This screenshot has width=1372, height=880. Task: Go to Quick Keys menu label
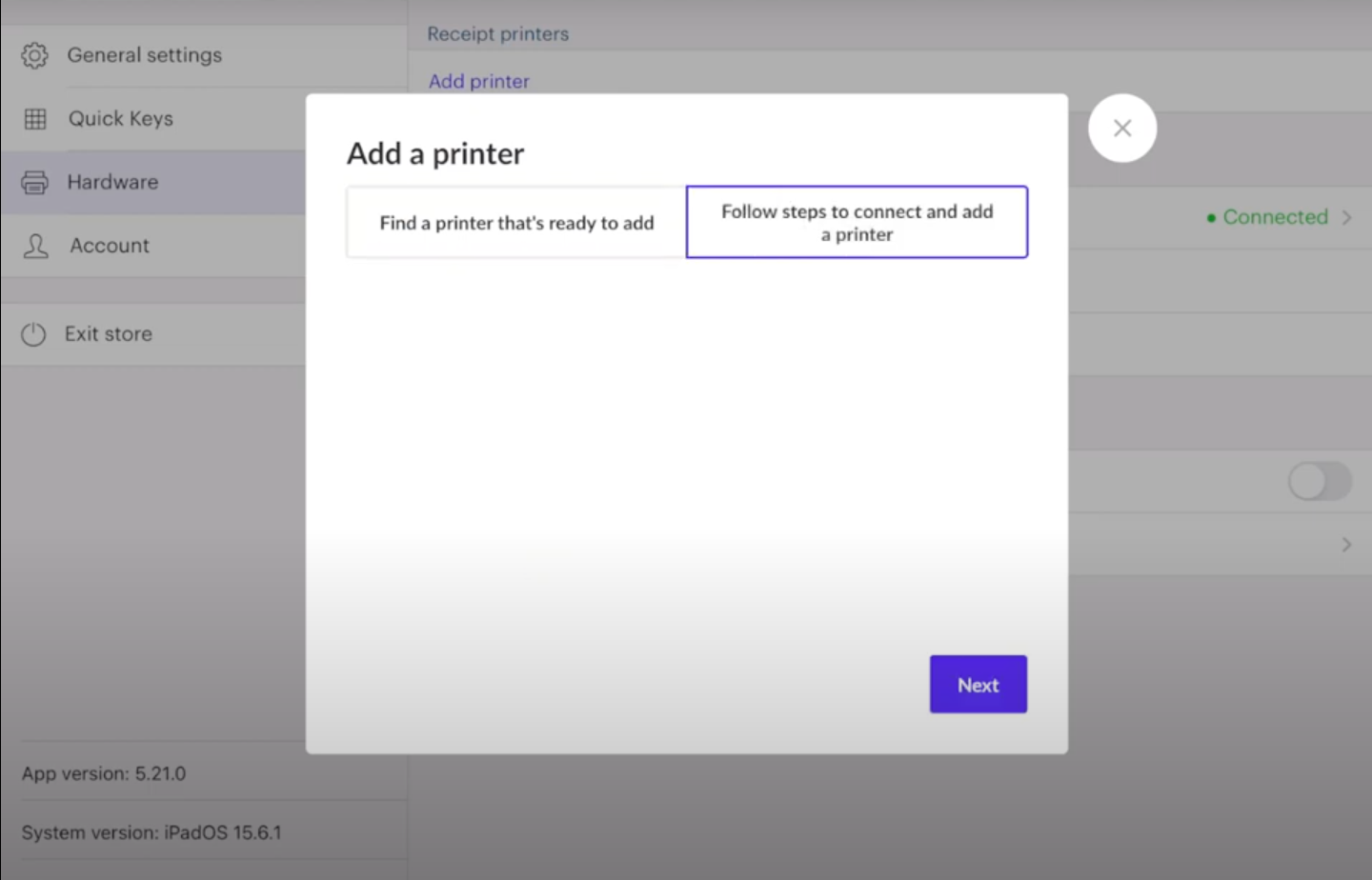tap(120, 119)
